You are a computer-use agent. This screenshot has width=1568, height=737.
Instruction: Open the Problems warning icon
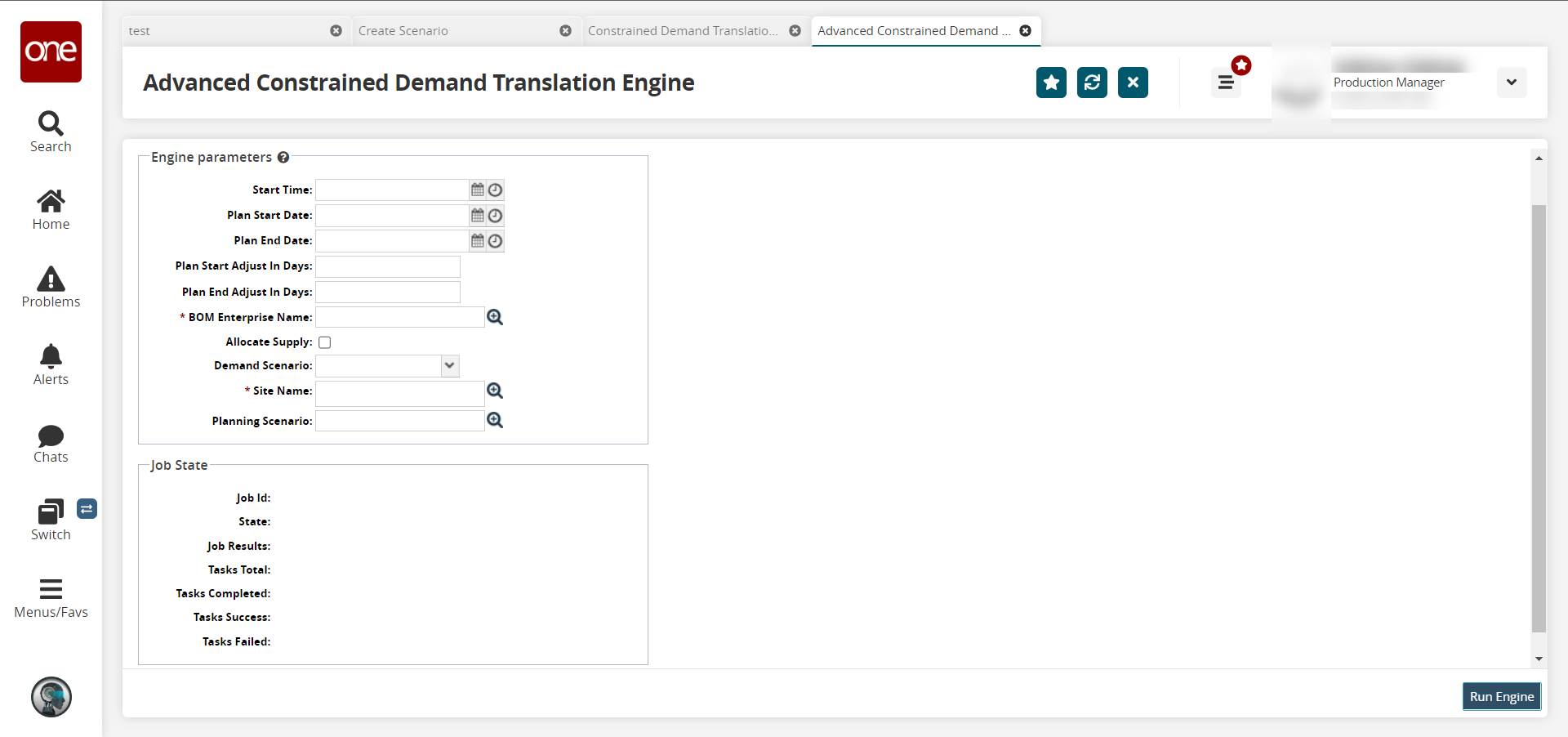coord(51,279)
